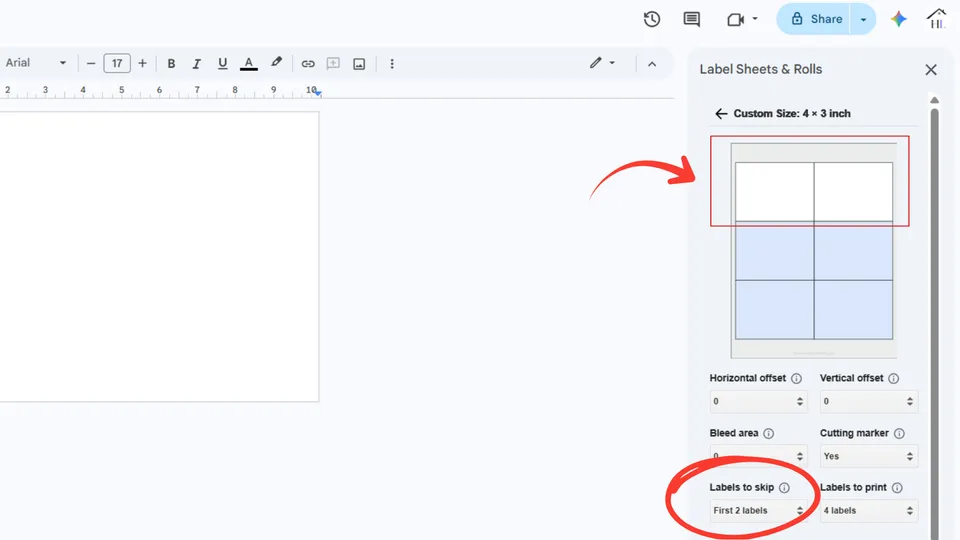Click the label sheet preview thumbnail
The height and width of the screenshot is (540, 960).
(814, 250)
